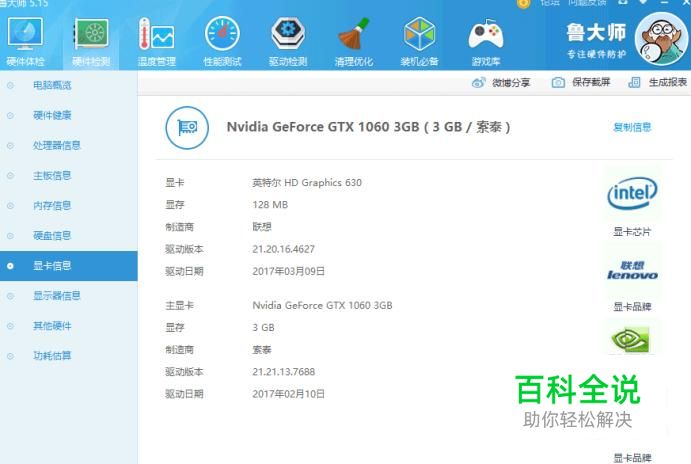Click the 主显卡 Nvidia GeForce GTX 1060 3GB value
The width and height of the screenshot is (691, 464).
[x=322, y=305]
